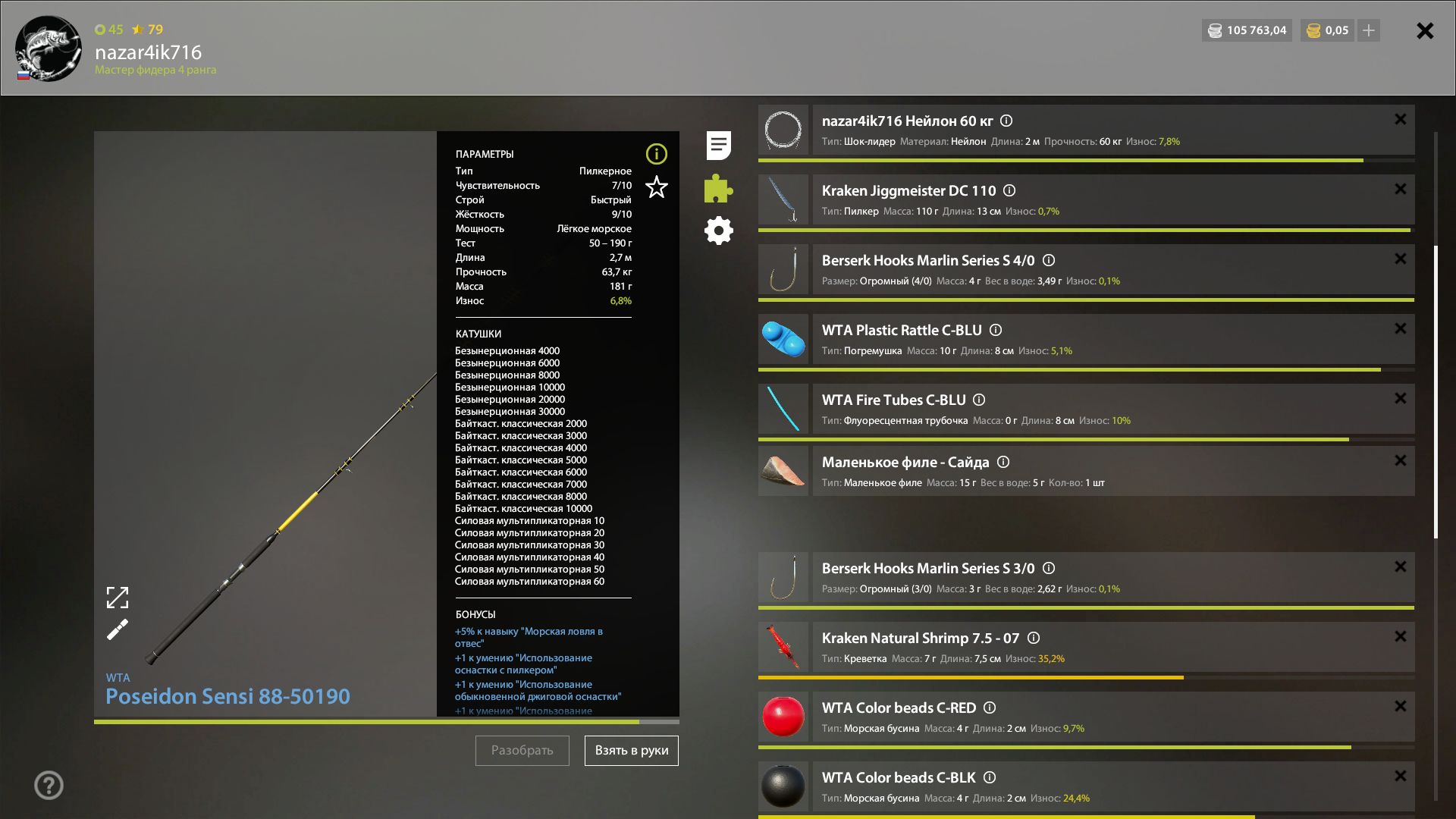Click the reel entry Байткаст. классическая 10000
The width and height of the screenshot is (1456, 819).
[523, 508]
